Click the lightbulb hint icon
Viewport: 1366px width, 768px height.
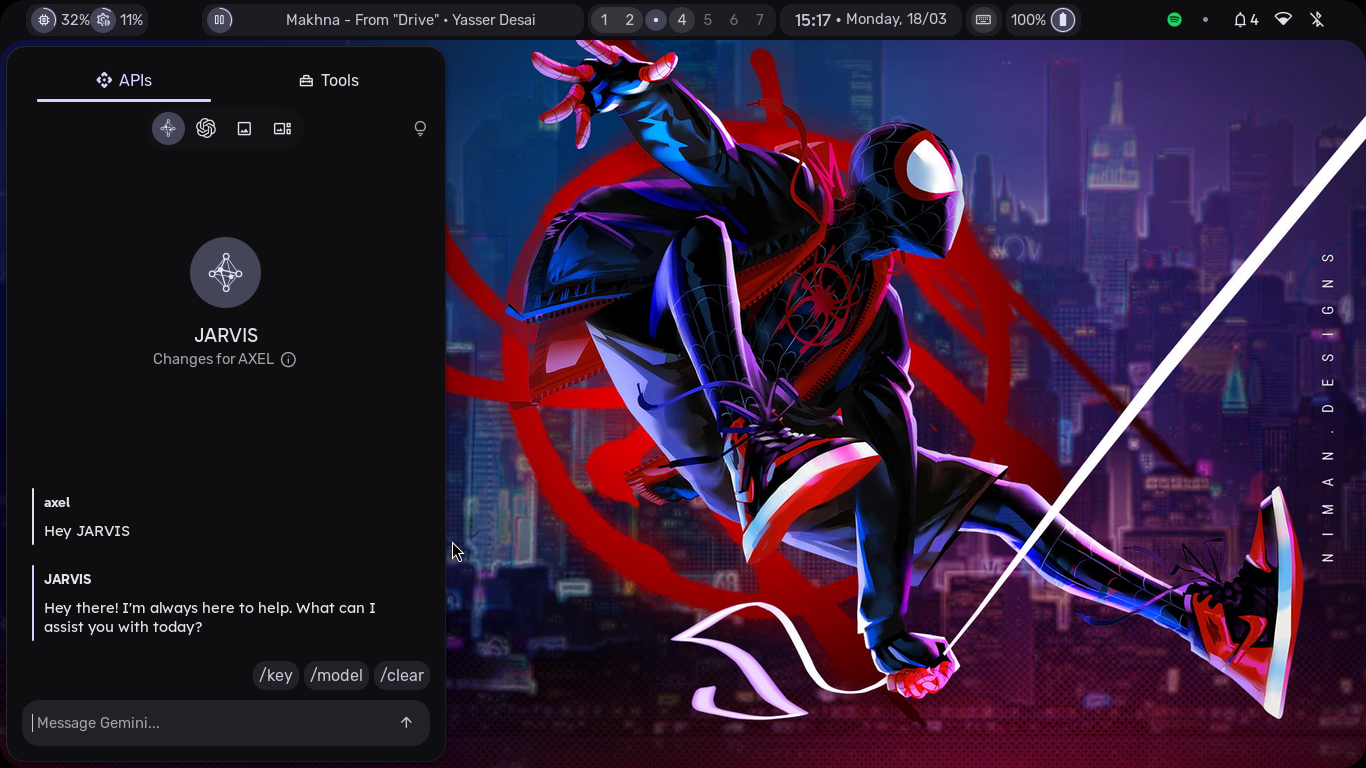coord(420,128)
